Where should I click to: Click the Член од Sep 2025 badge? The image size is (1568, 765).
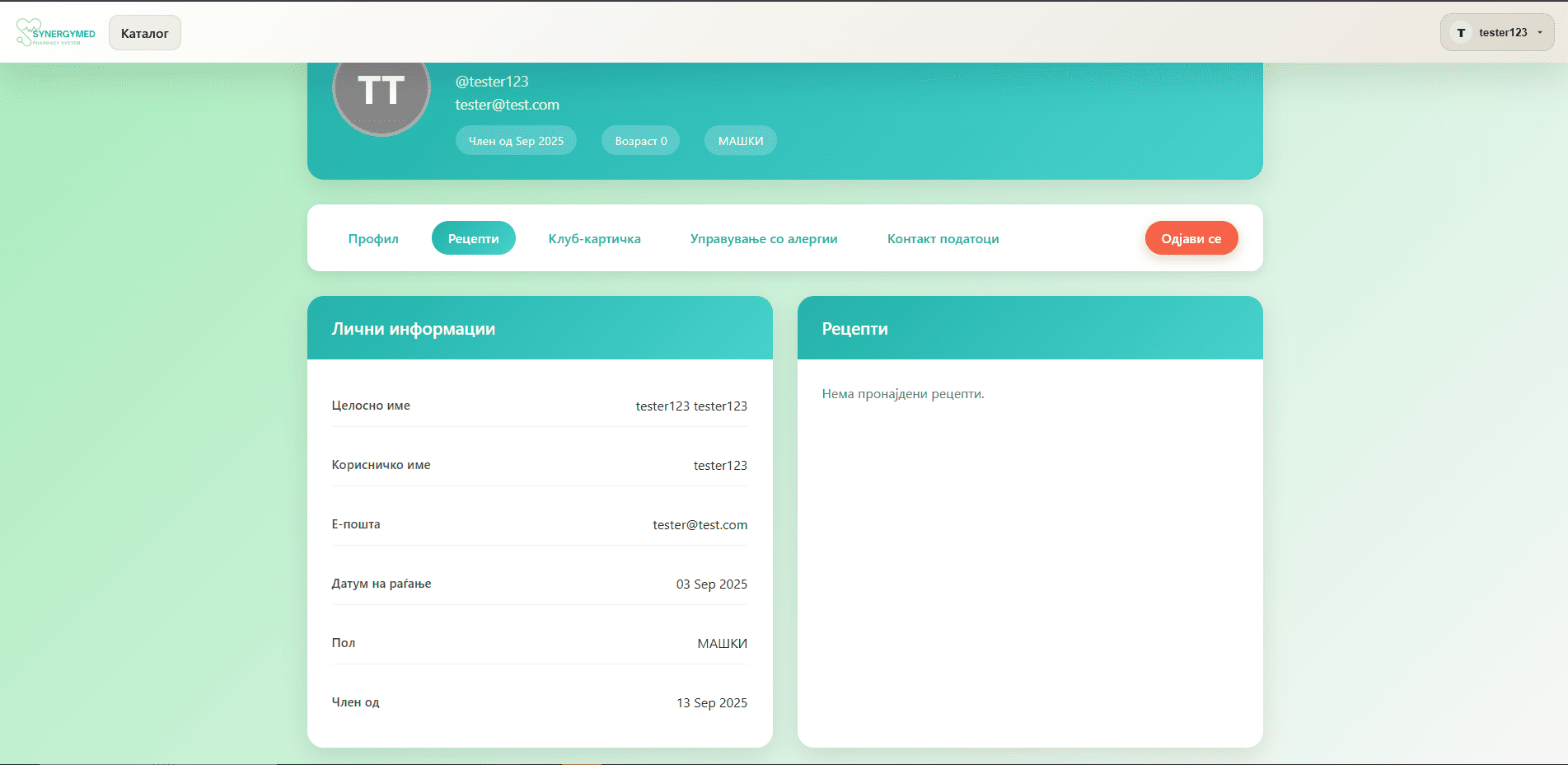pyautogui.click(x=516, y=141)
